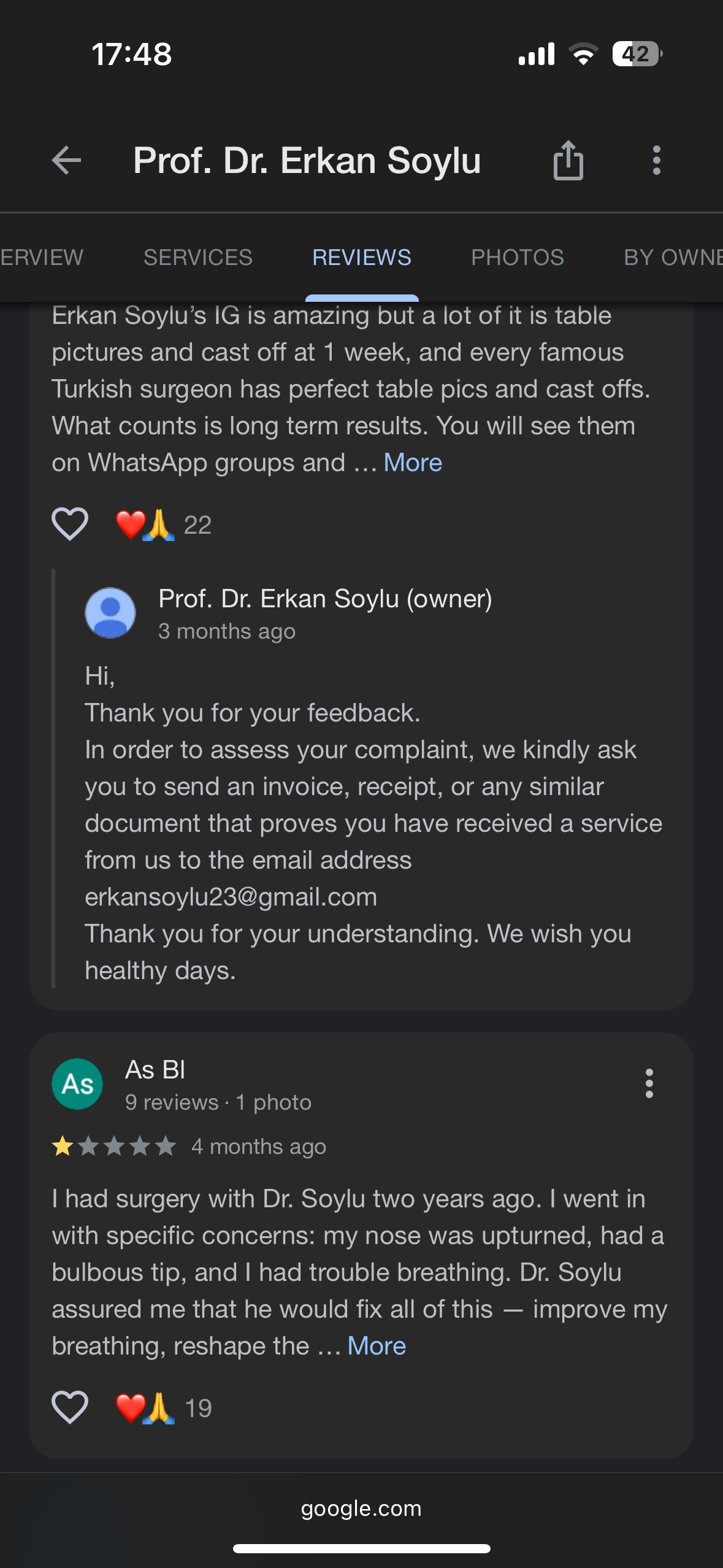Tap the erkansoylu23@gmail.com email address

coord(231,897)
